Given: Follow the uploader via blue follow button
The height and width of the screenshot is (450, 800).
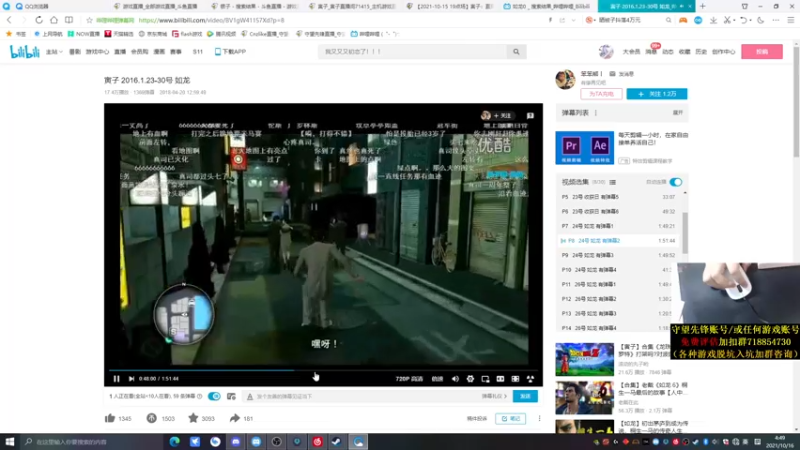Looking at the screenshot, I should (x=657, y=94).
